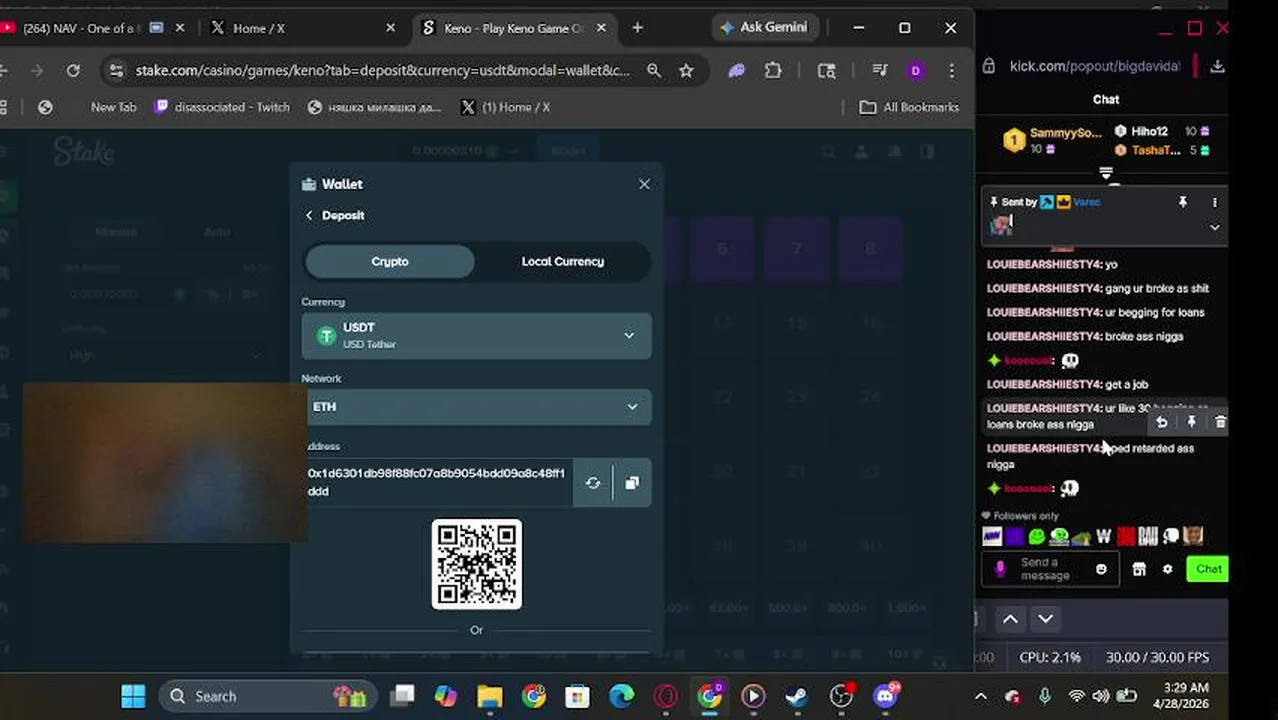Screen dimensions: 1278x720
Task: Delete the hovered chat message with trash icon
Action: coord(1220,423)
